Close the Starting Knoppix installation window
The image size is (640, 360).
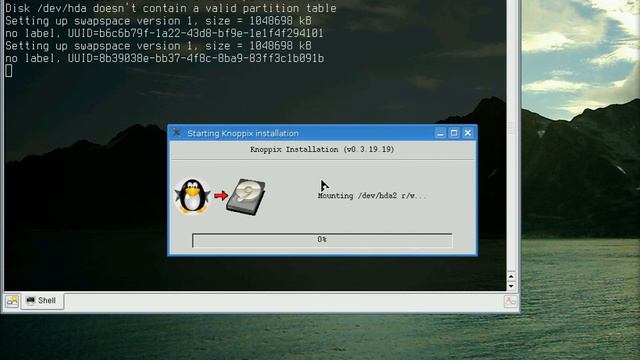click(468, 133)
